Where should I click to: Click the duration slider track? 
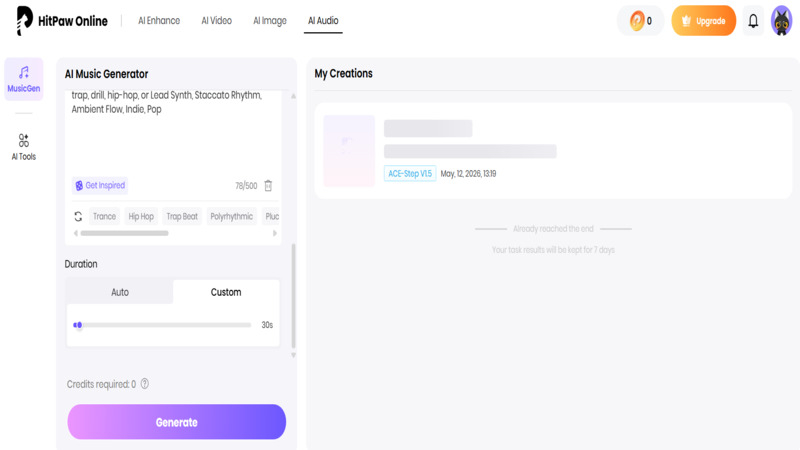point(162,325)
